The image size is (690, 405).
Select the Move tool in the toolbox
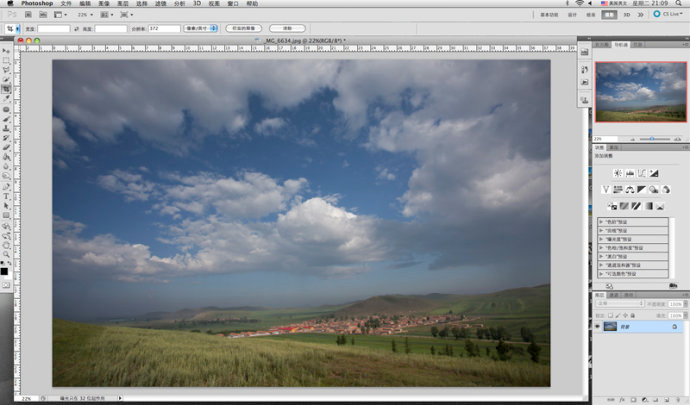point(6,51)
